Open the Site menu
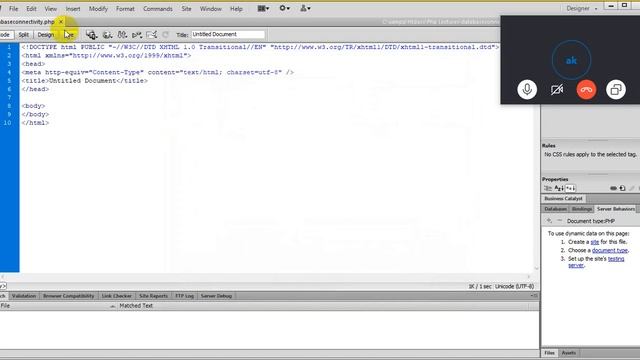The image size is (640, 360). click(x=186, y=9)
